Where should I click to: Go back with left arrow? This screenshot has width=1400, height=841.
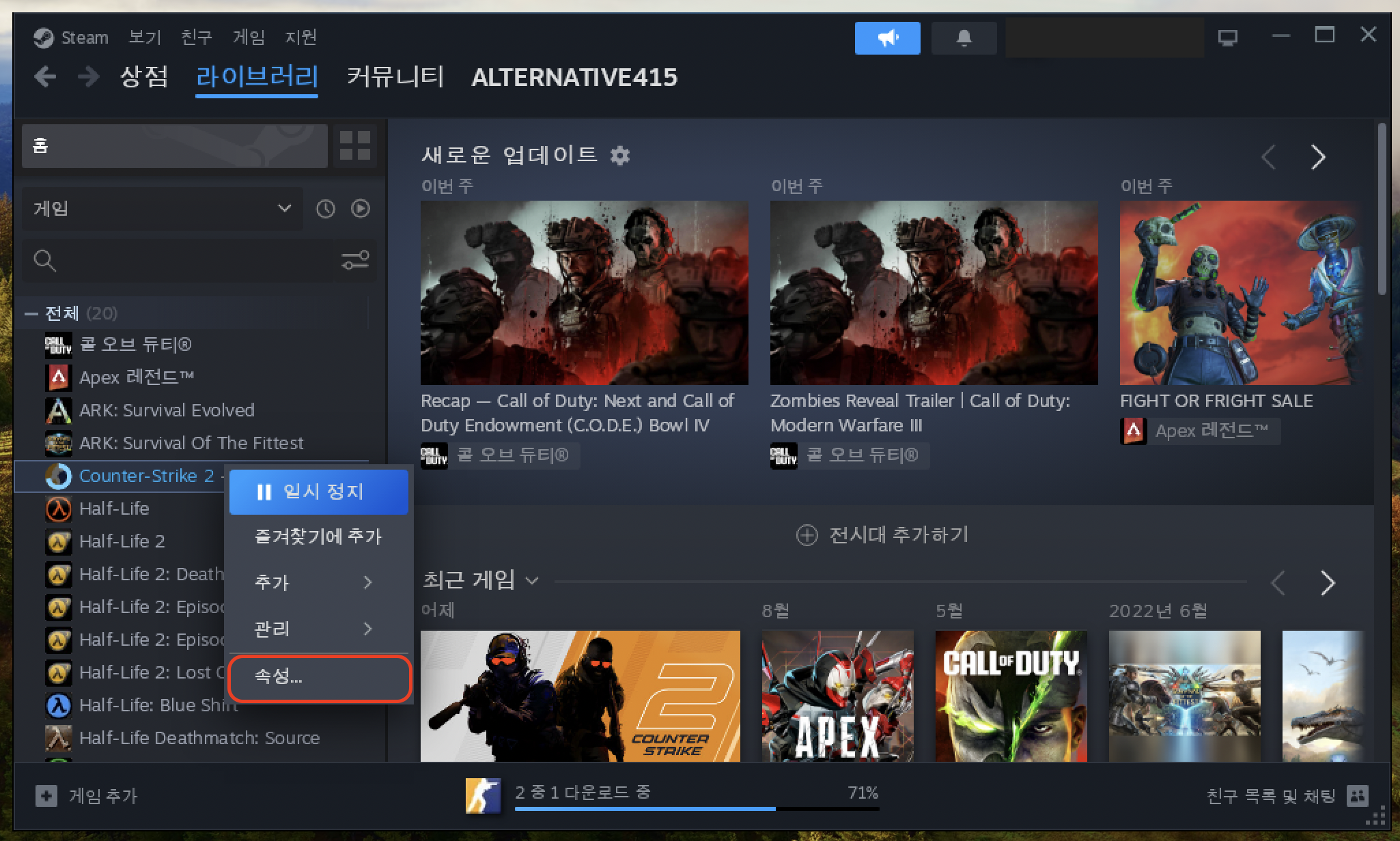tap(45, 76)
